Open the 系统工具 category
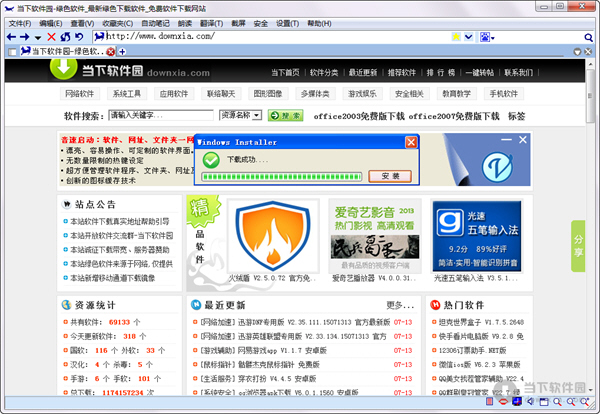 [x=127, y=94]
